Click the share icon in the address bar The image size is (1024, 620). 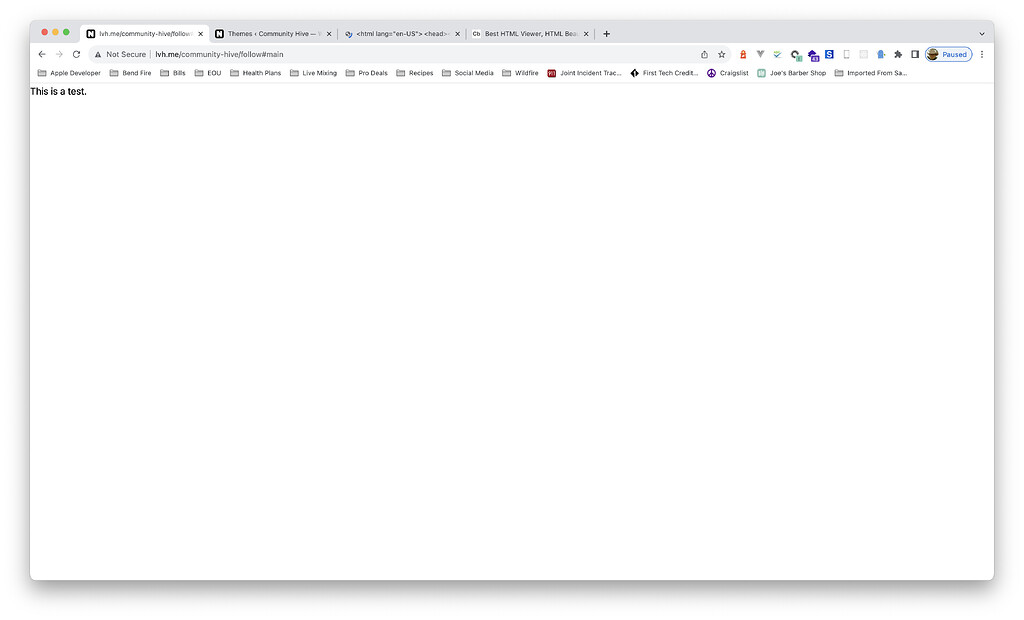coord(703,54)
